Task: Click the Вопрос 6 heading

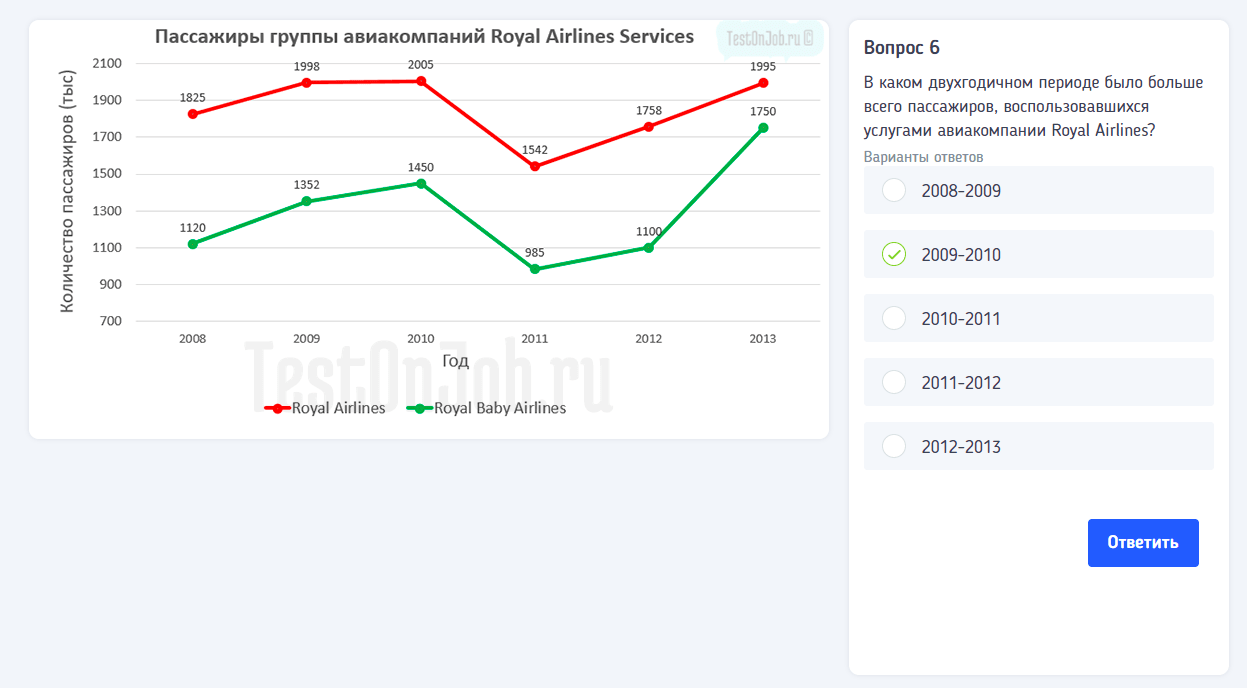Action: click(901, 48)
